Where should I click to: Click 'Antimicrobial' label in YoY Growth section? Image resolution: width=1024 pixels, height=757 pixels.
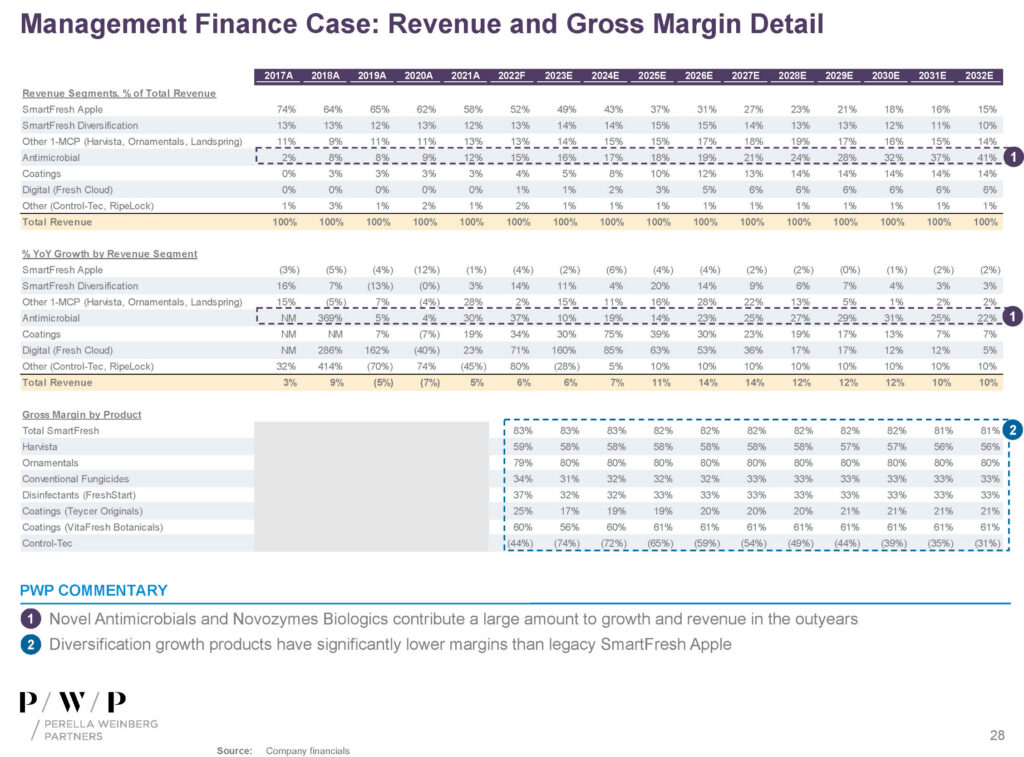click(51, 319)
